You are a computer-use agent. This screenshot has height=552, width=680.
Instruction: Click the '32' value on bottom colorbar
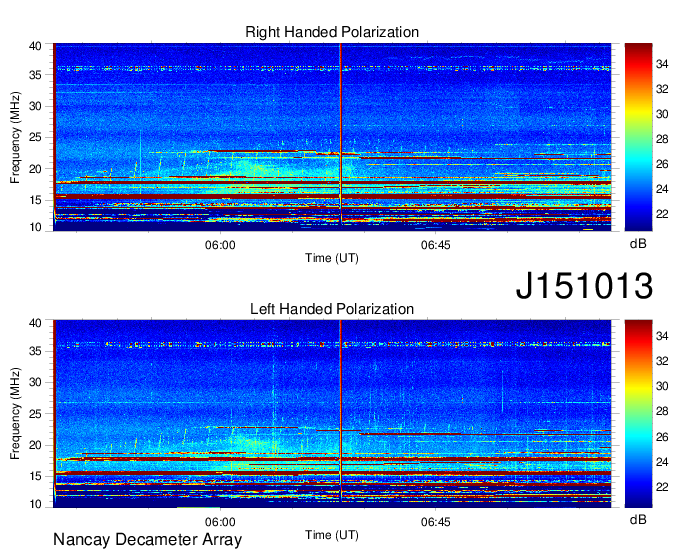point(662,361)
